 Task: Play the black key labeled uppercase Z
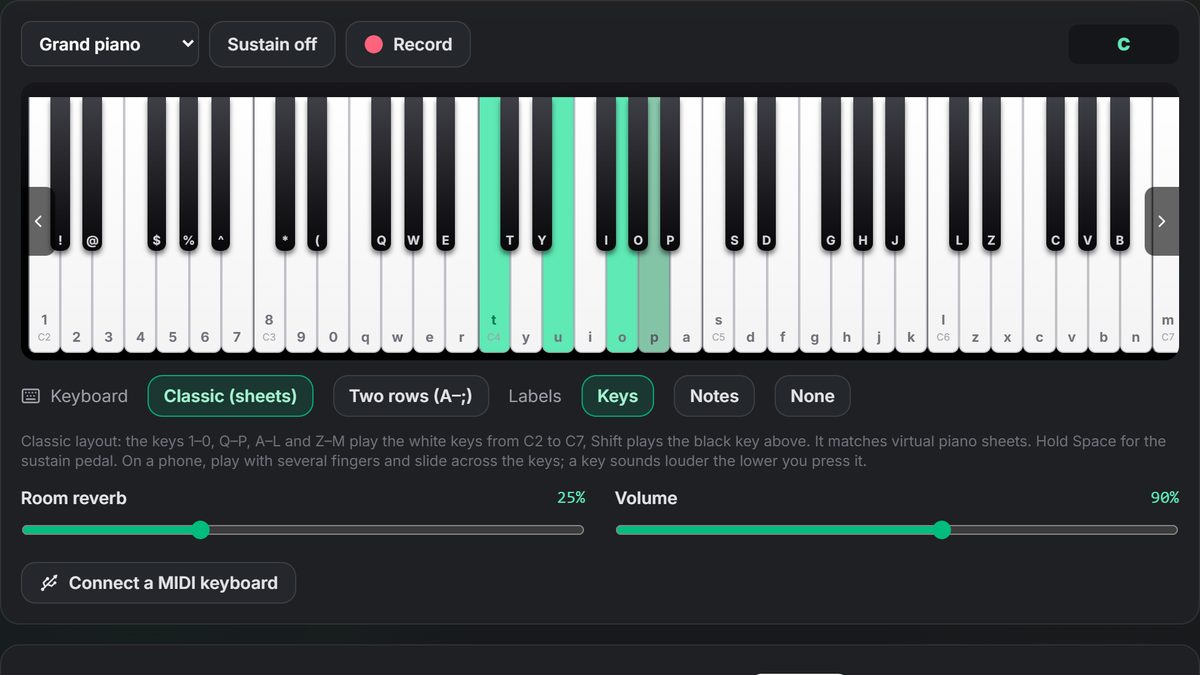tap(991, 175)
